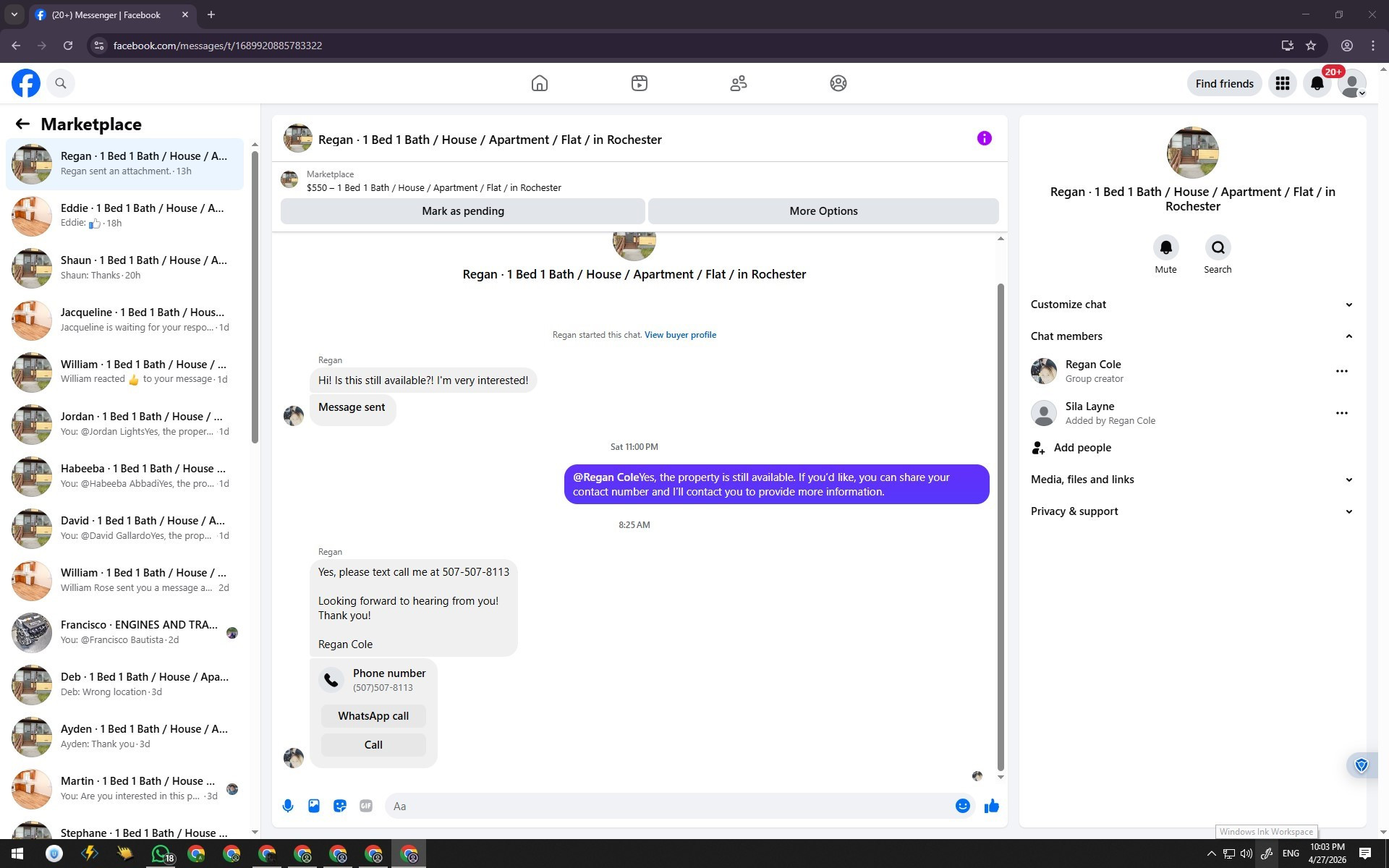This screenshot has width=1389, height=868.
Task: Open the Facebook menu grid icon
Action: pos(1282,83)
